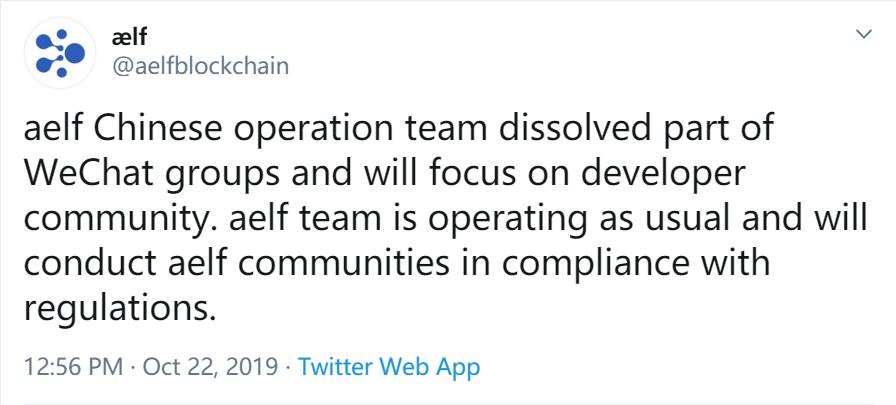Open the ælf display name
The image size is (896, 405).
pyautogui.click(x=129, y=38)
